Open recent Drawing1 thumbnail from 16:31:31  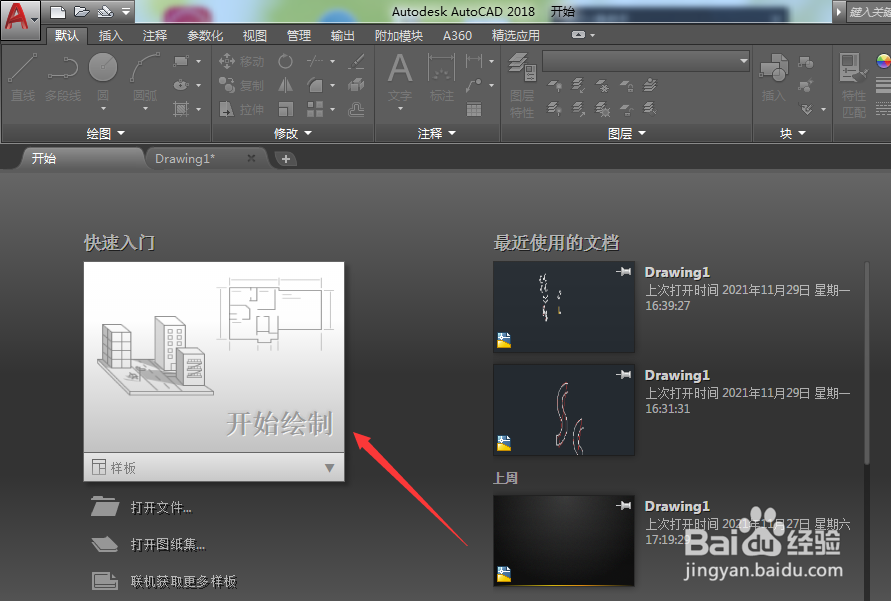[564, 410]
